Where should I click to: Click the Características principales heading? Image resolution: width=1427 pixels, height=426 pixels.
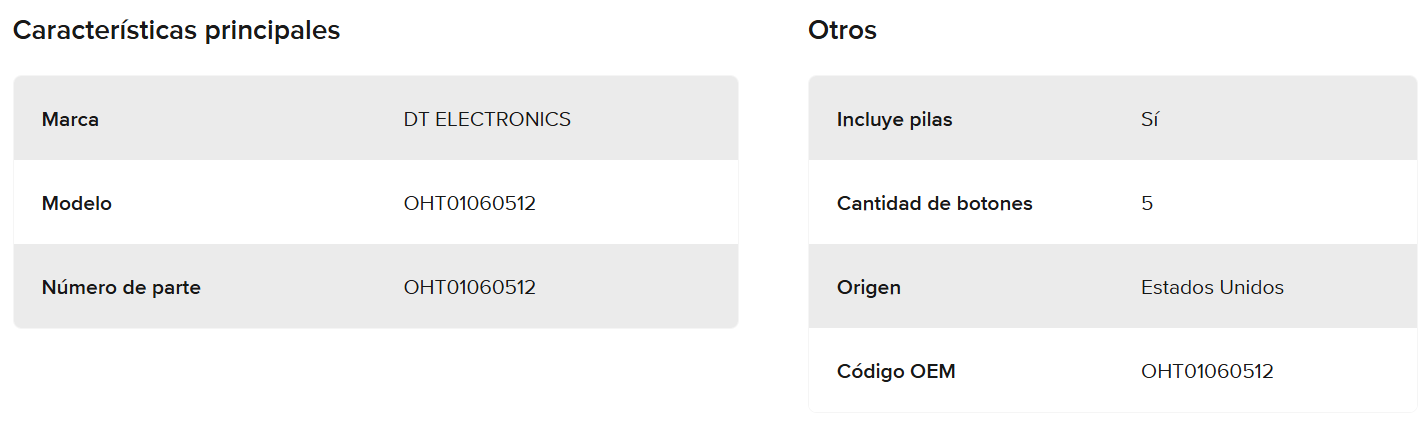point(176,31)
